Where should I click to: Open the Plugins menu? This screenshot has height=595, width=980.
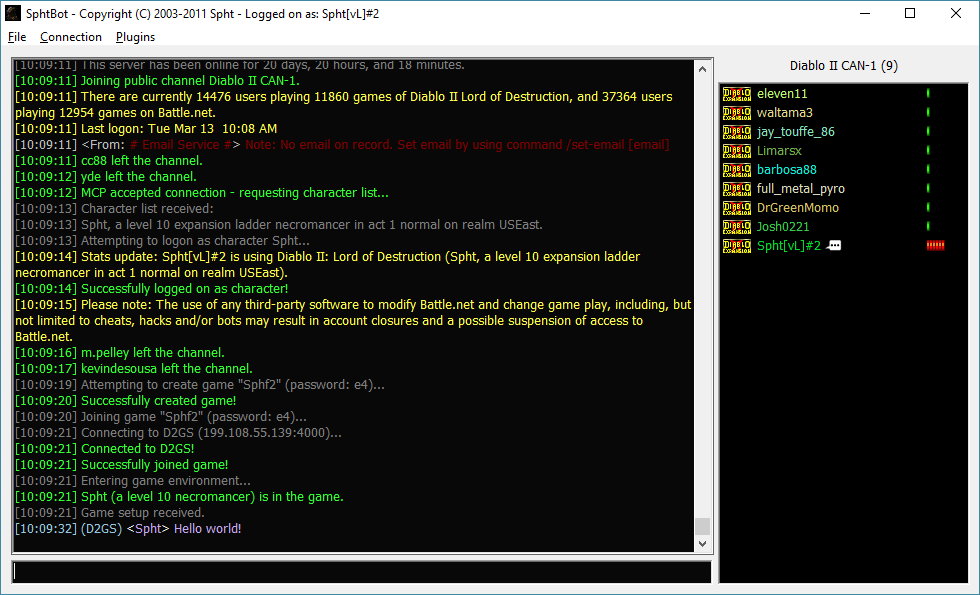pyautogui.click(x=135, y=37)
